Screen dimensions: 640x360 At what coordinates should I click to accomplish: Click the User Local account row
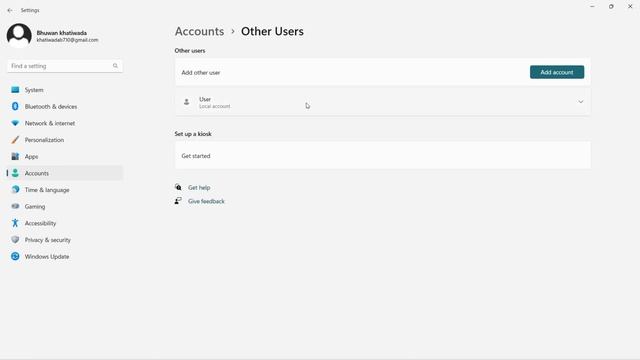pos(382,102)
